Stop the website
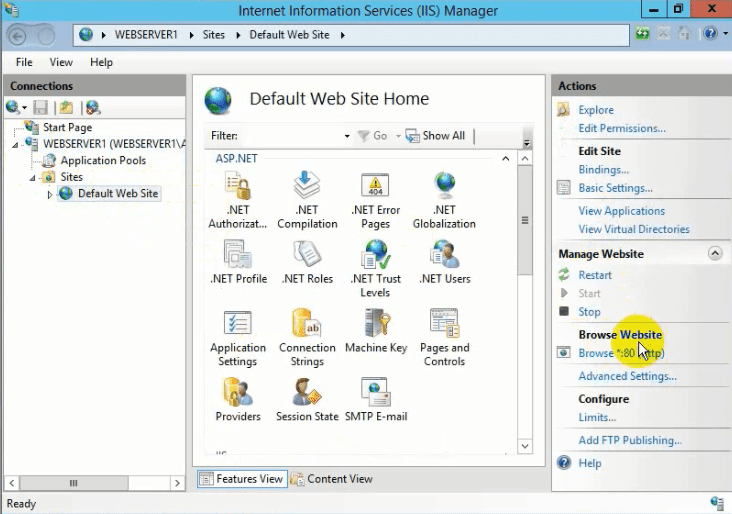This screenshot has width=732, height=514. pos(589,312)
